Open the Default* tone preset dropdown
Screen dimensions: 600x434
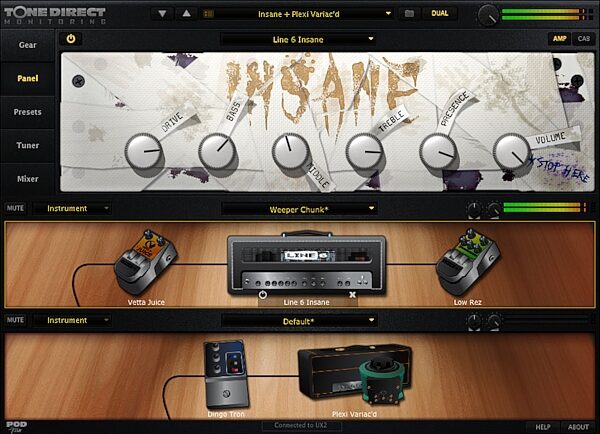299,321
